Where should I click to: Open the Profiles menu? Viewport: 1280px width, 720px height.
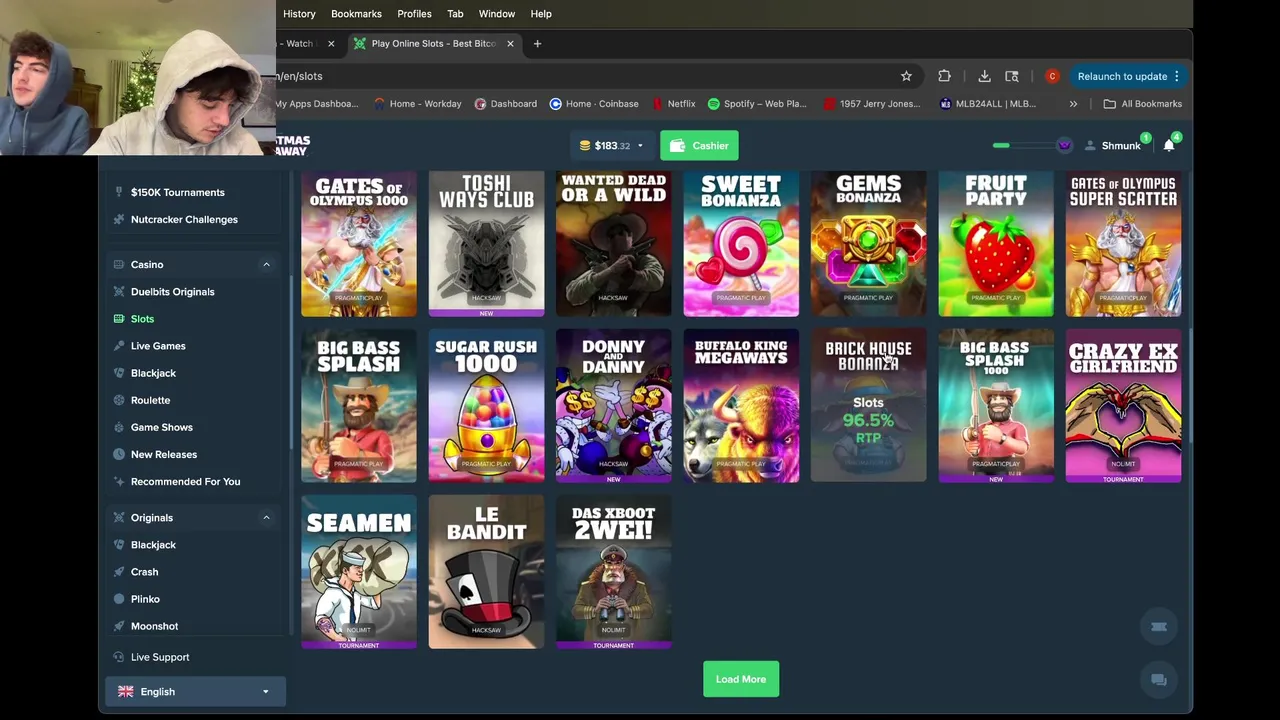414,14
